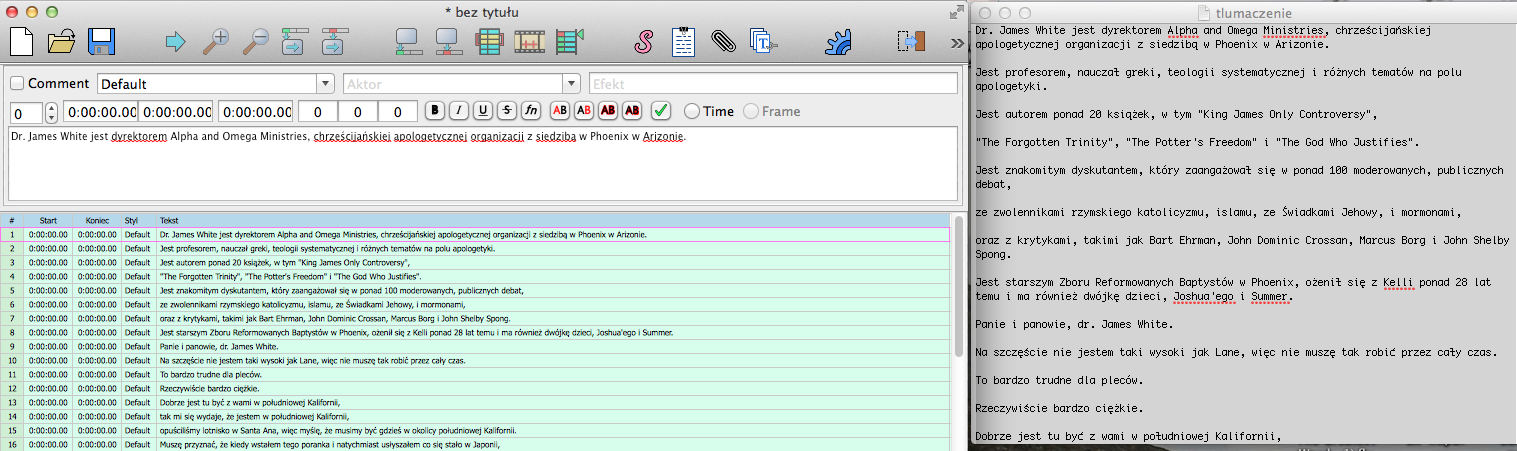Pick the outline color (third AB swatch)
This screenshot has width=1517, height=451.
(608, 111)
